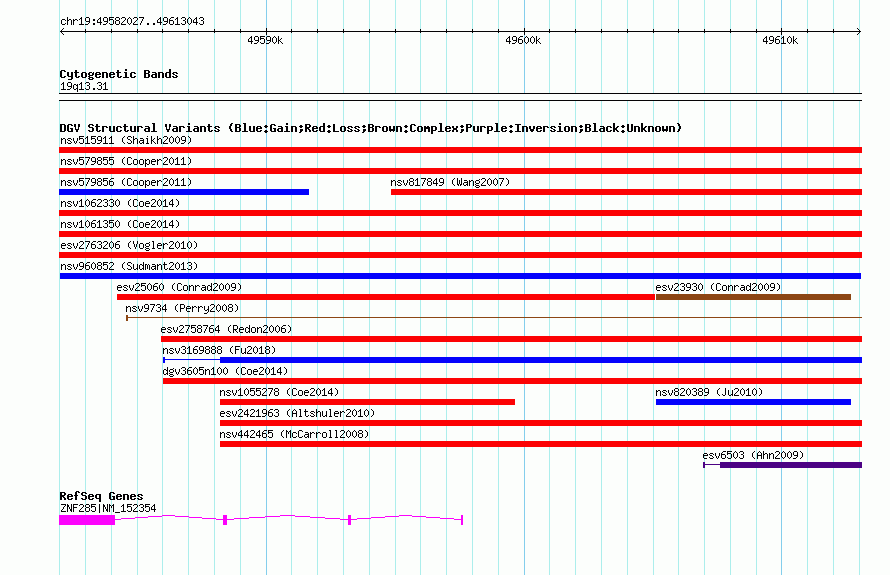Image resolution: width=890 pixels, height=575 pixels.
Task: Select the red dgv3605n100 loss bar
Action: 513,381
